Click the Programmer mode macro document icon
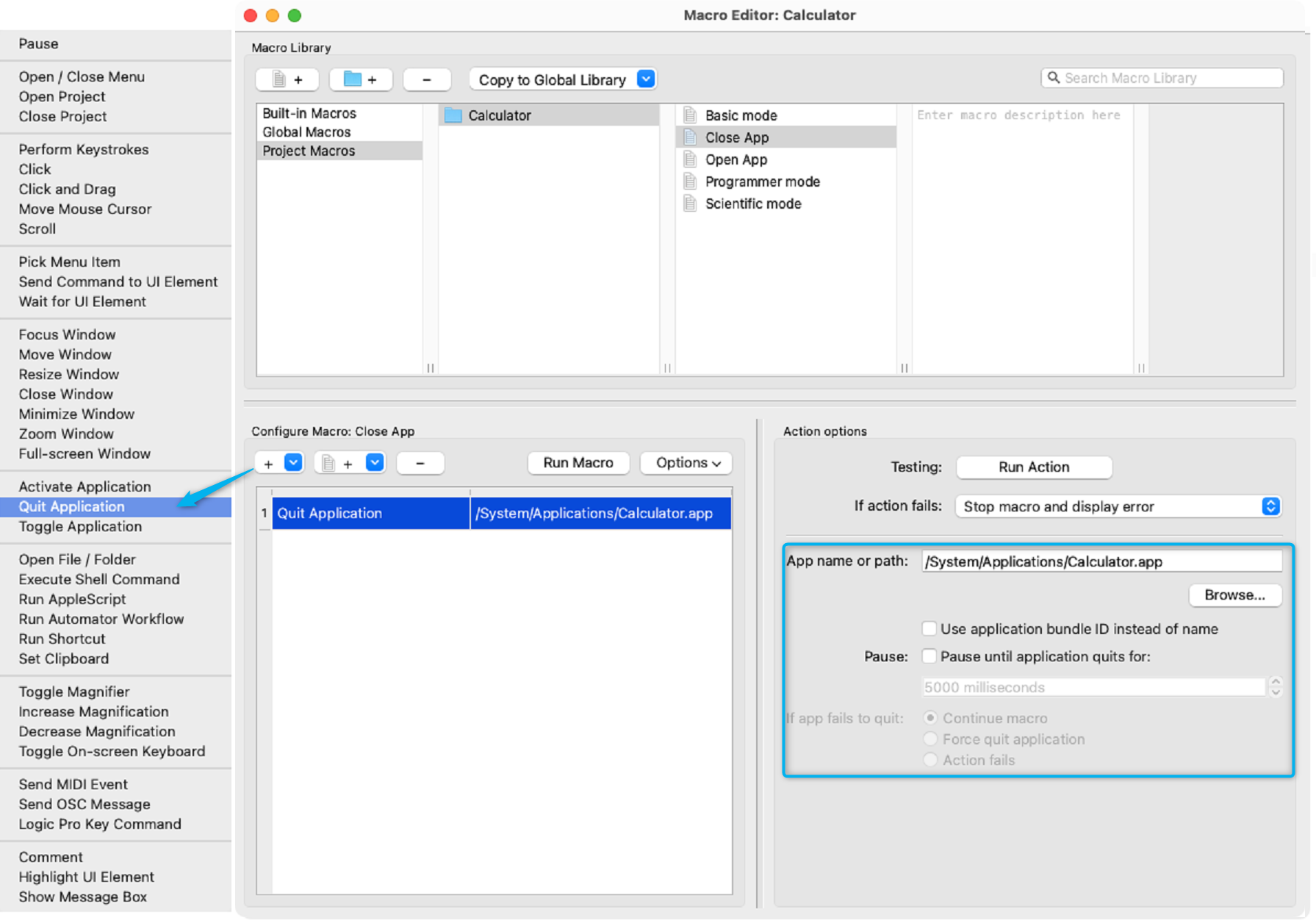This screenshot has height=920, width=1316. click(x=690, y=182)
